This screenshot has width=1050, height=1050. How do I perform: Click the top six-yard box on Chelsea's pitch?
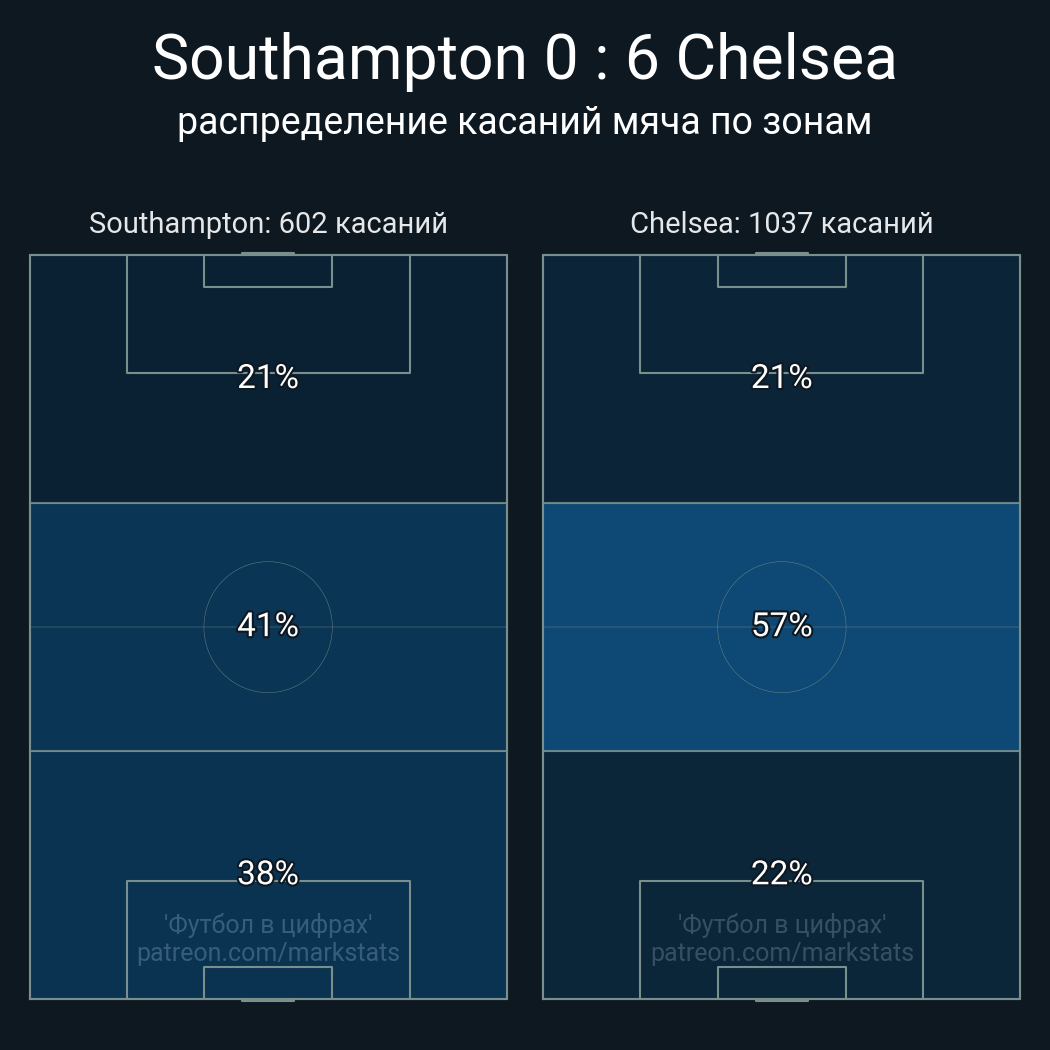click(x=781, y=271)
